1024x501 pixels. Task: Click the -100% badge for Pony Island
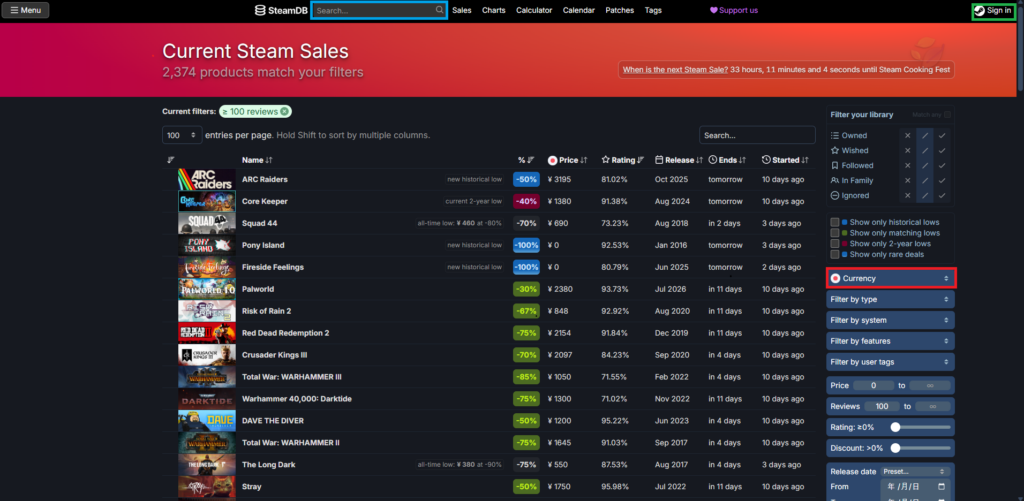[x=526, y=245]
